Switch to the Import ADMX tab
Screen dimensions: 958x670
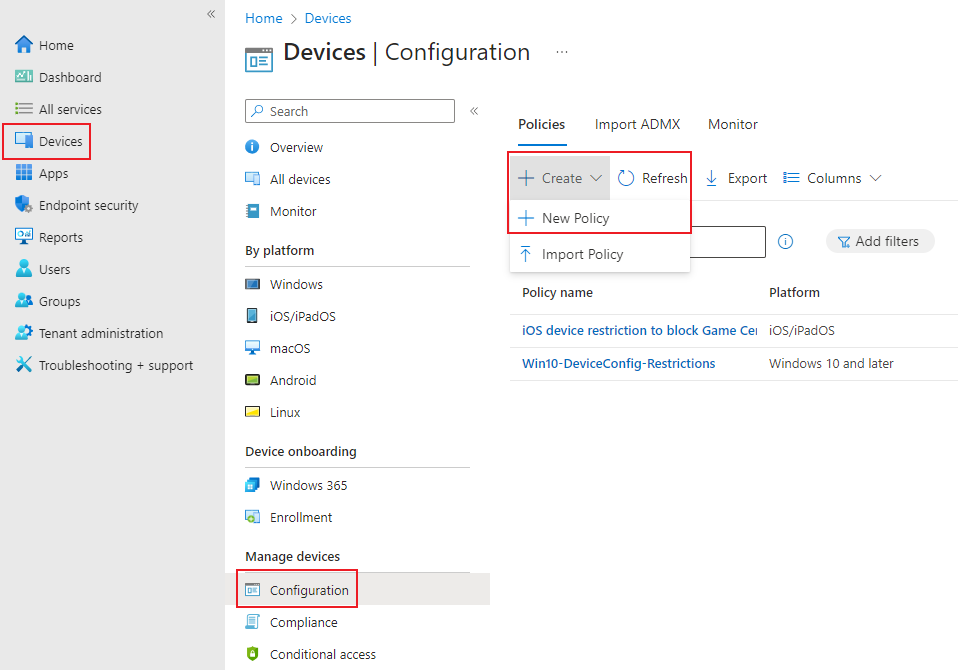(637, 124)
